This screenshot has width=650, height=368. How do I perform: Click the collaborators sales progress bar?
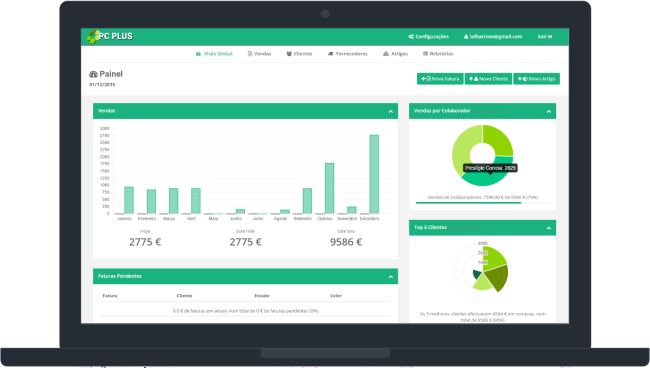click(x=483, y=203)
